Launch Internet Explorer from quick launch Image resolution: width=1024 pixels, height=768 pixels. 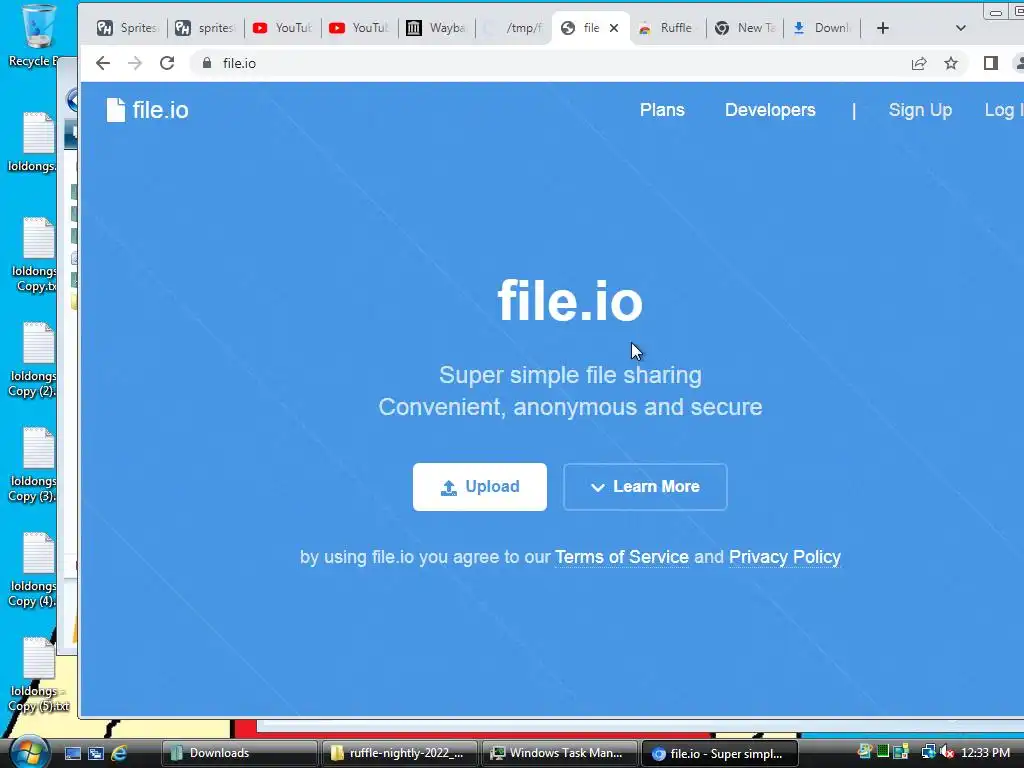click(x=119, y=754)
